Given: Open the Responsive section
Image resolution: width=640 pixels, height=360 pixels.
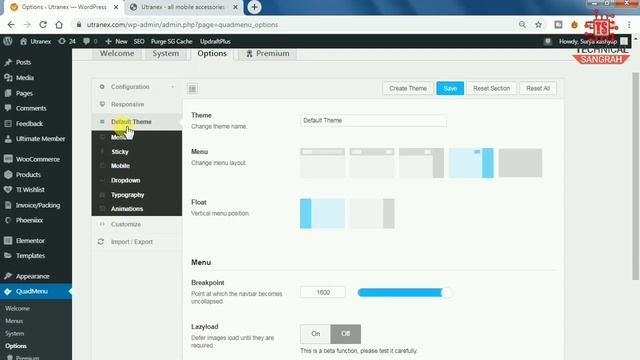Looking at the screenshot, I should [x=137, y=104].
